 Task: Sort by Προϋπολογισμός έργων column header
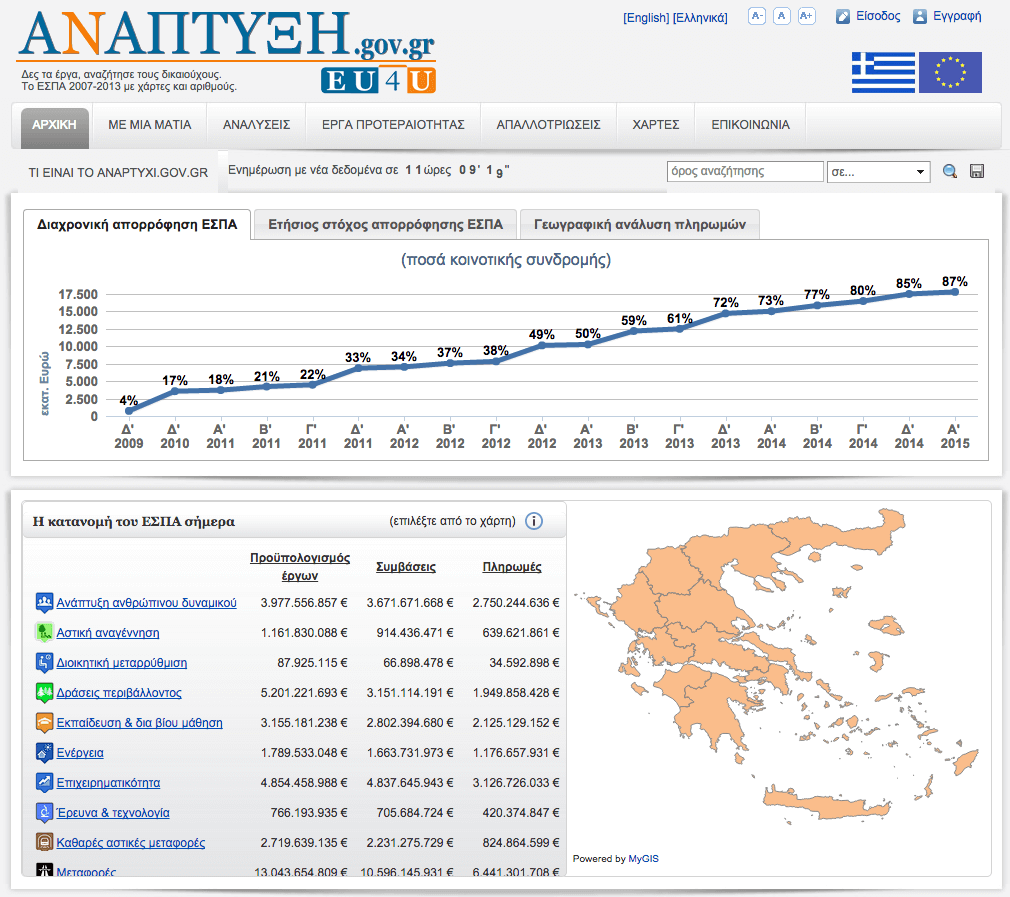[x=300, y=567]
